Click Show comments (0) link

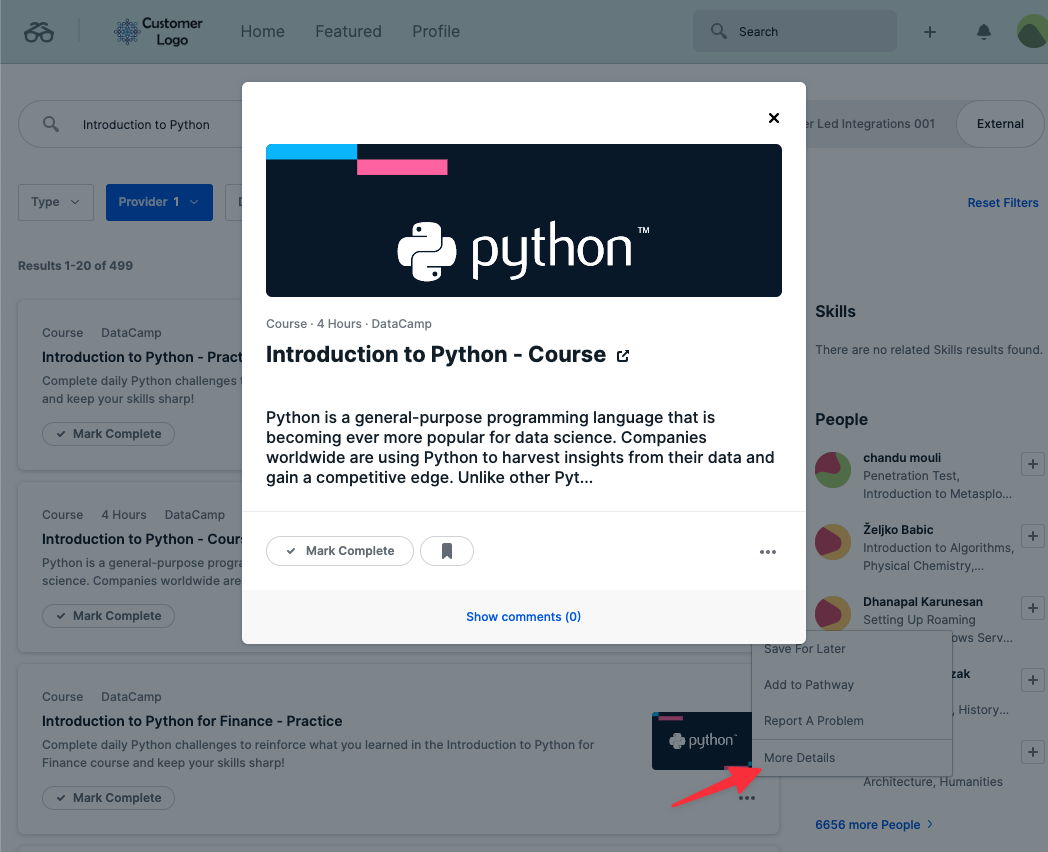(x=523, y=617)
